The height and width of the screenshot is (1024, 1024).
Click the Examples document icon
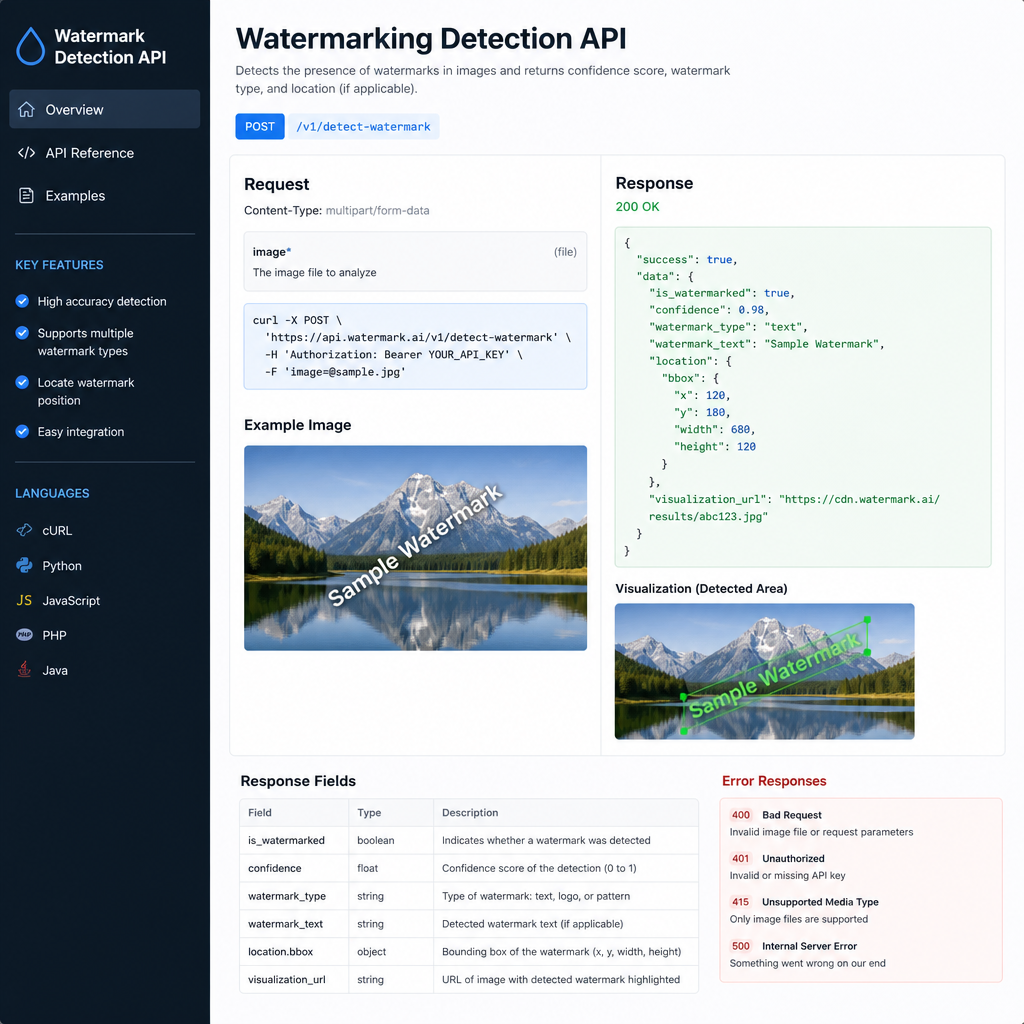[x=26, y=195]
